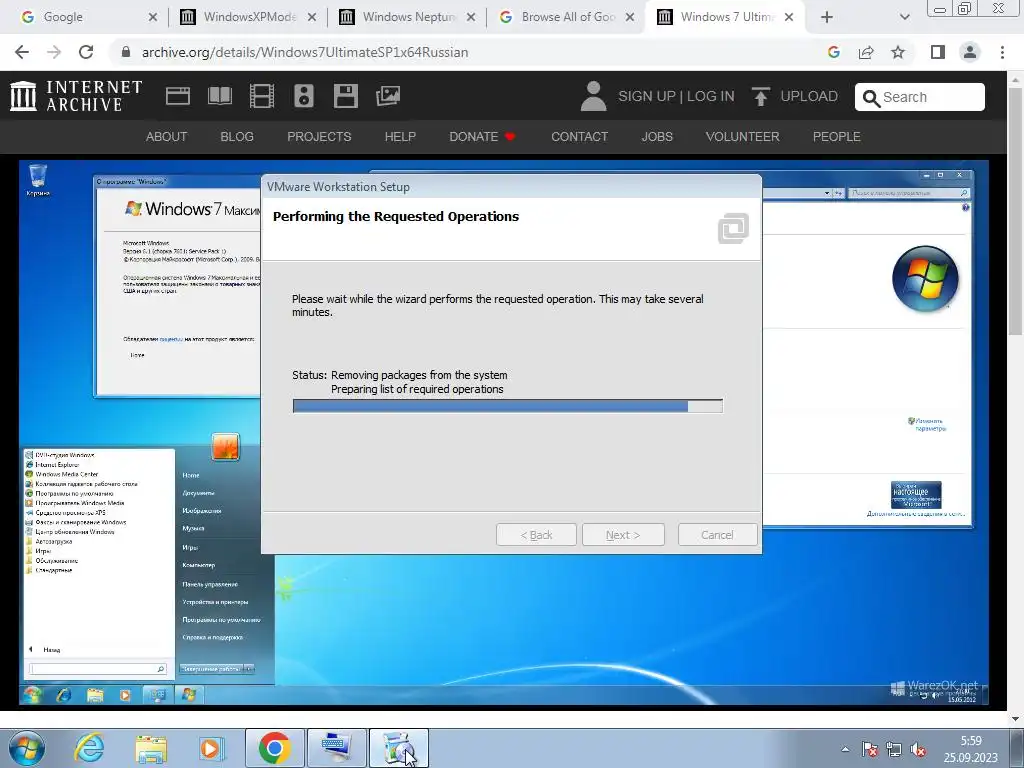Toggle the Chrome side panel icon
Screen dimensions: 1024x768
pyautogui.click(x=938, y=52)
